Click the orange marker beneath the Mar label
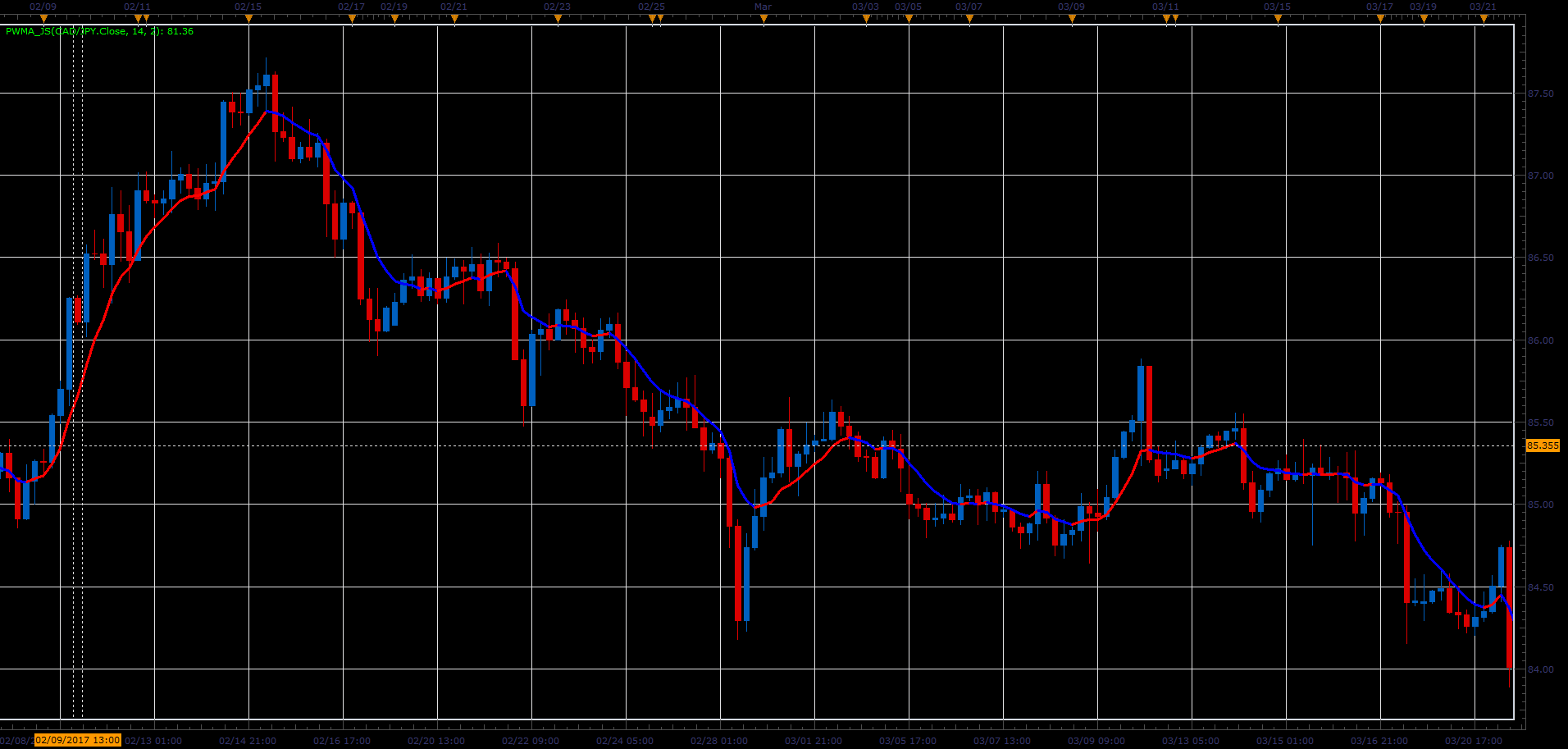The width and height of the screenshot is (1568, 749). (x=763, y=18)
